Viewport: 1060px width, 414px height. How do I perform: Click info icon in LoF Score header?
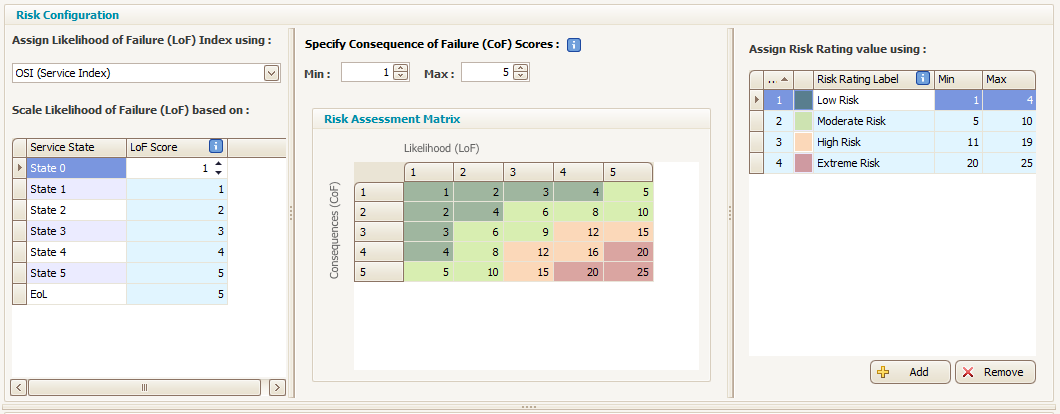(x=215, y=147)
